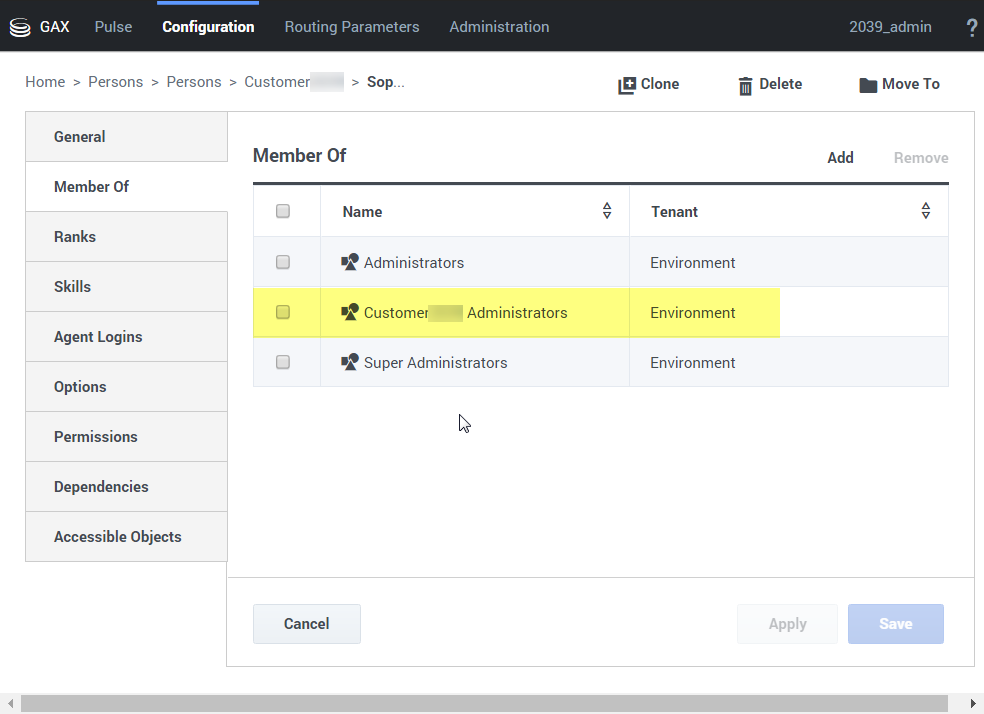This screenshot has width=984, height=714.
Task: Click the Clone icon
Action: coord(627,85)
